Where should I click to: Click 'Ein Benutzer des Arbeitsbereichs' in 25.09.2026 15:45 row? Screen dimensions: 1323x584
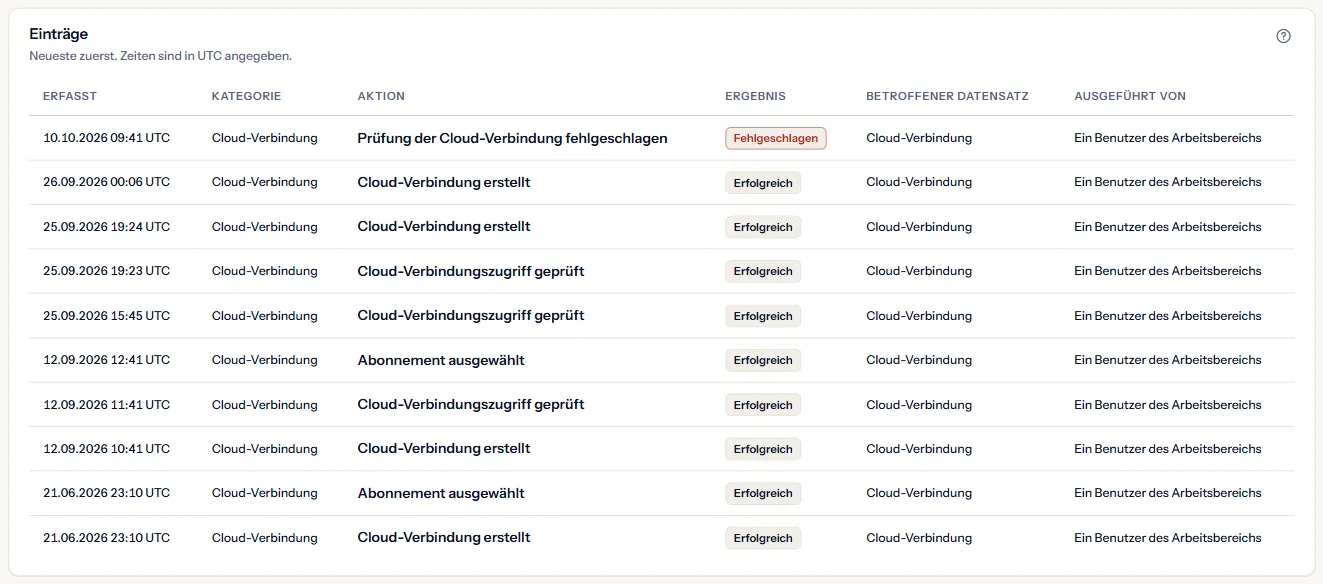pyautogui.click(x=1168, y=316)
